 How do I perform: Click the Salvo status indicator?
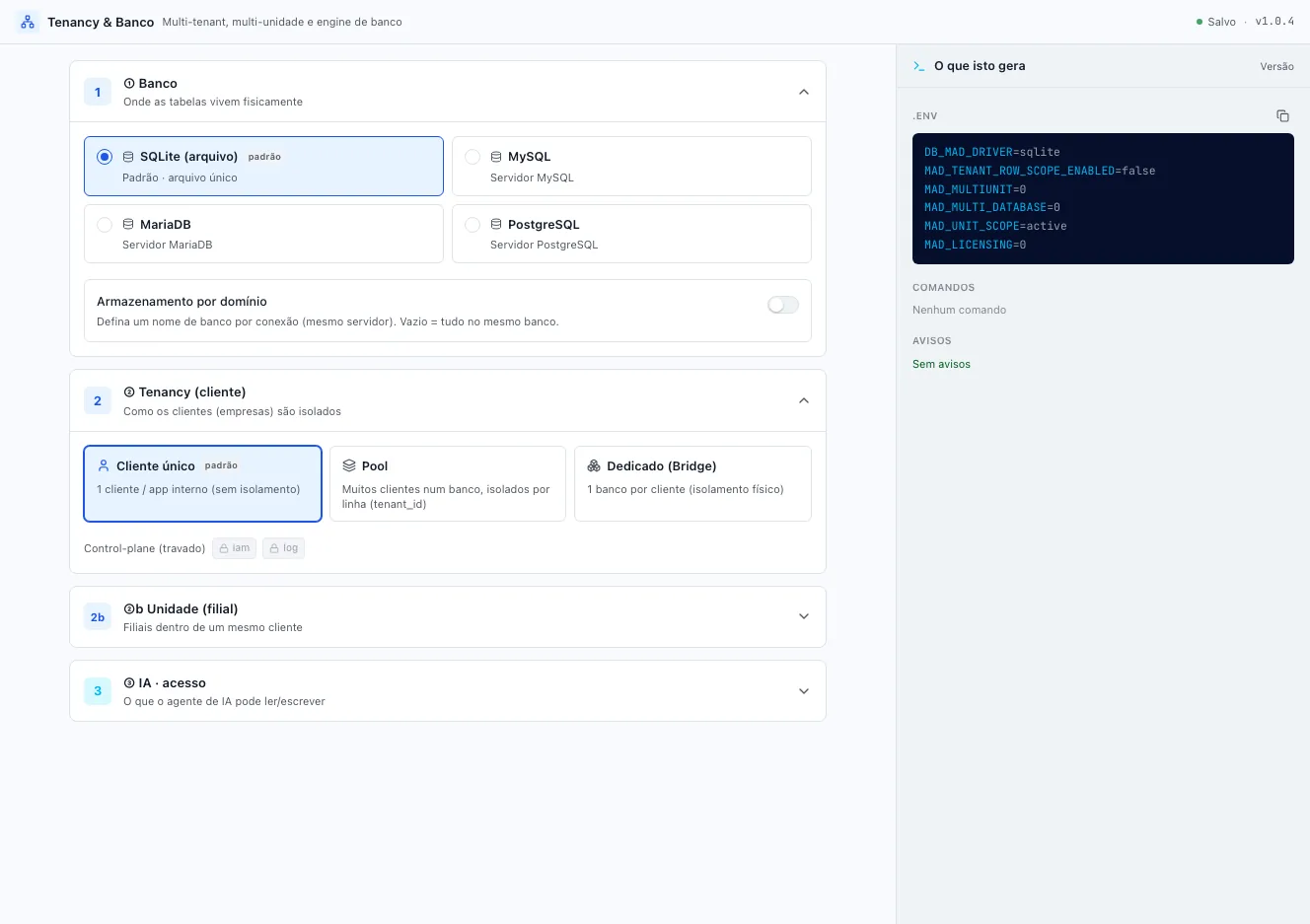1216,22
